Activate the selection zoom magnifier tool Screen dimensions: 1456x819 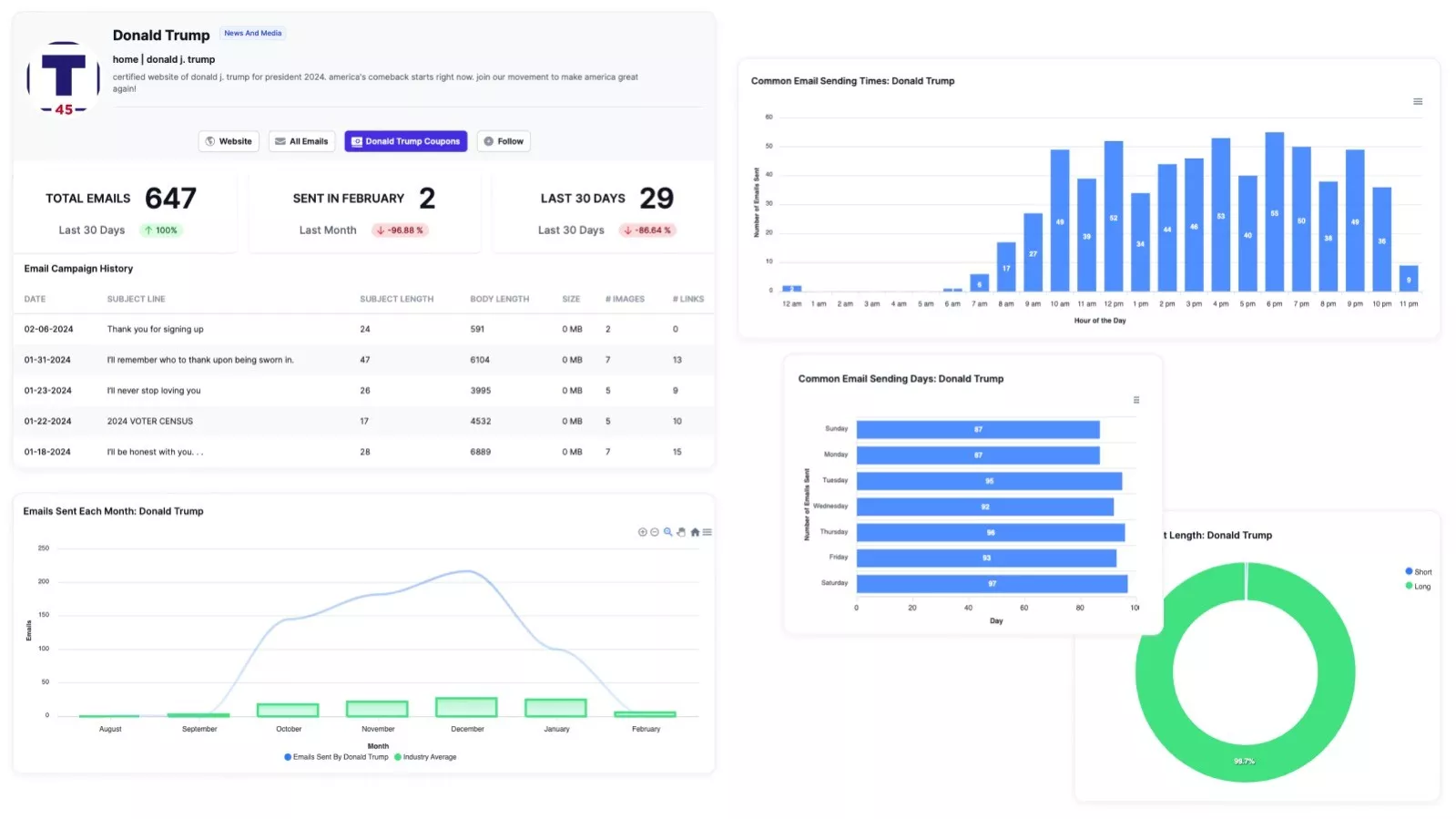click(667, 532)
